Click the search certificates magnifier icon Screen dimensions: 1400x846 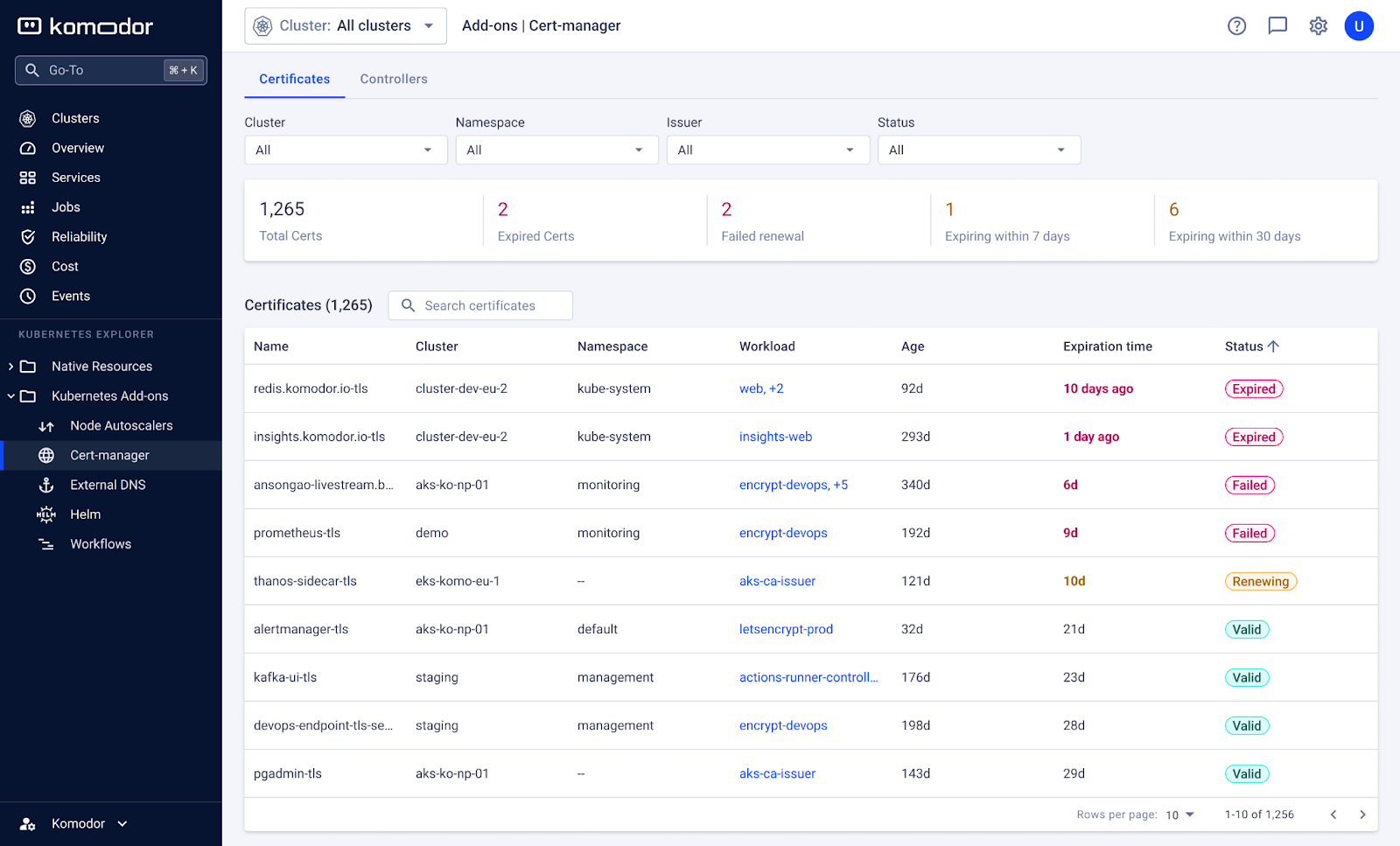(408, 305)
